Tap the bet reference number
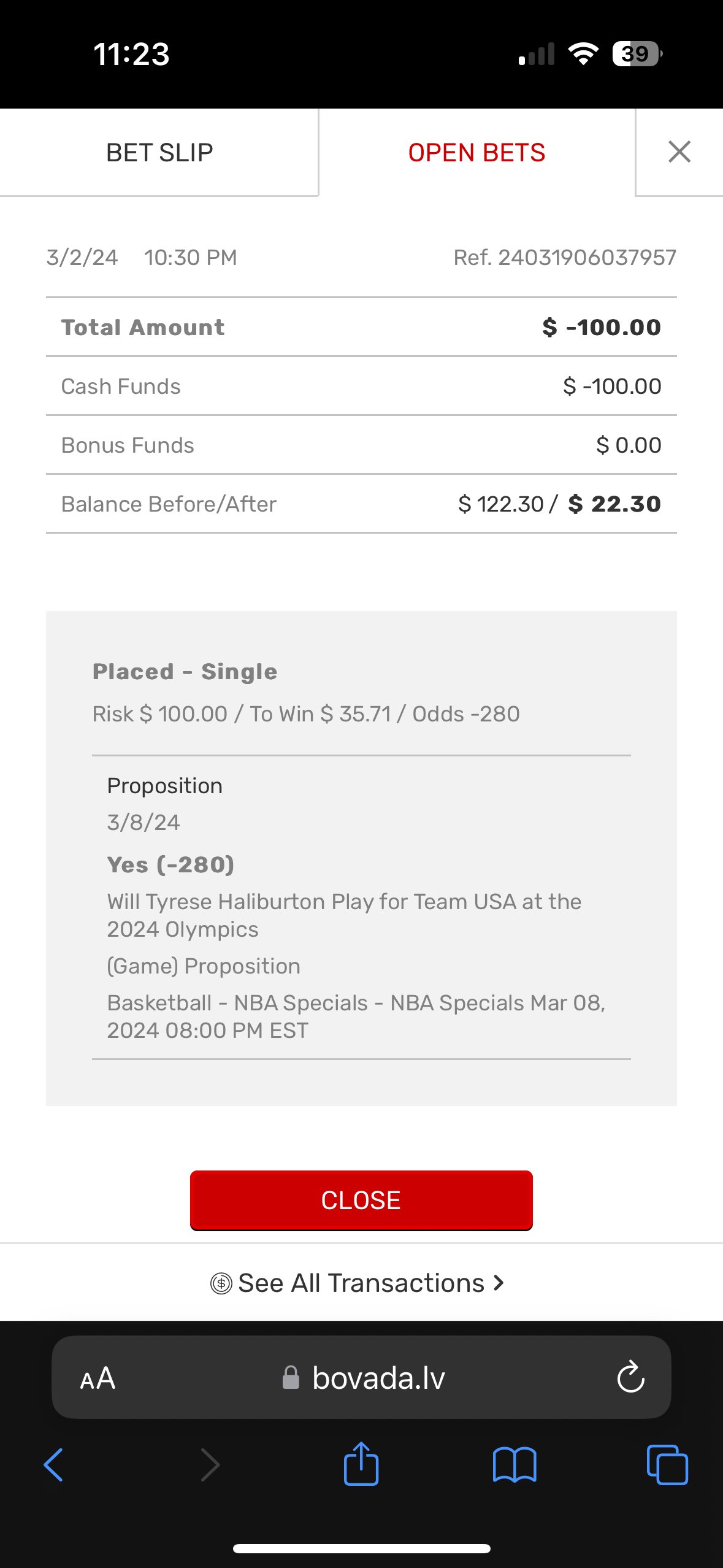 [x=565, y=258]
